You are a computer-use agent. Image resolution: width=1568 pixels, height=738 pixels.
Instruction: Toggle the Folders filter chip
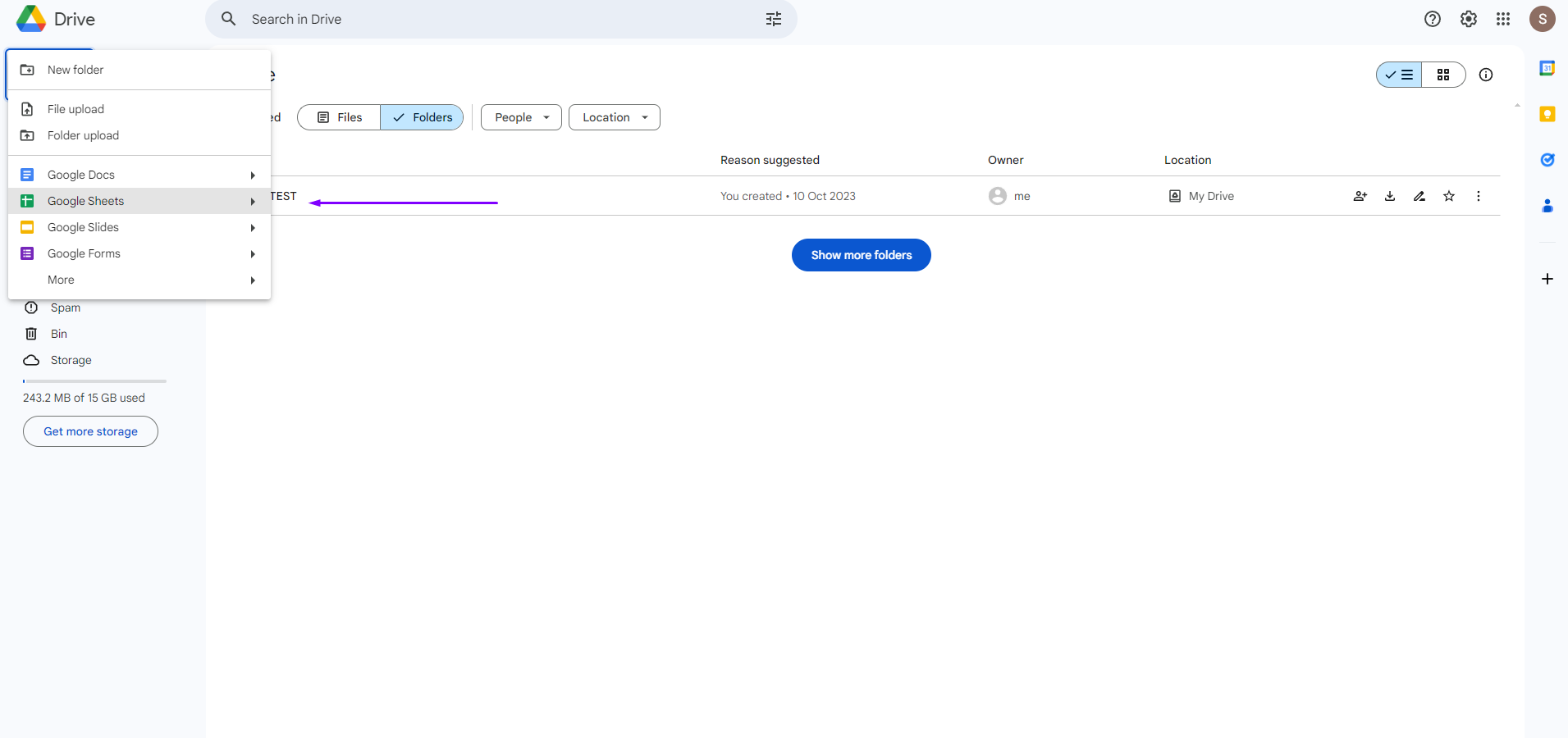pos(422,117)
